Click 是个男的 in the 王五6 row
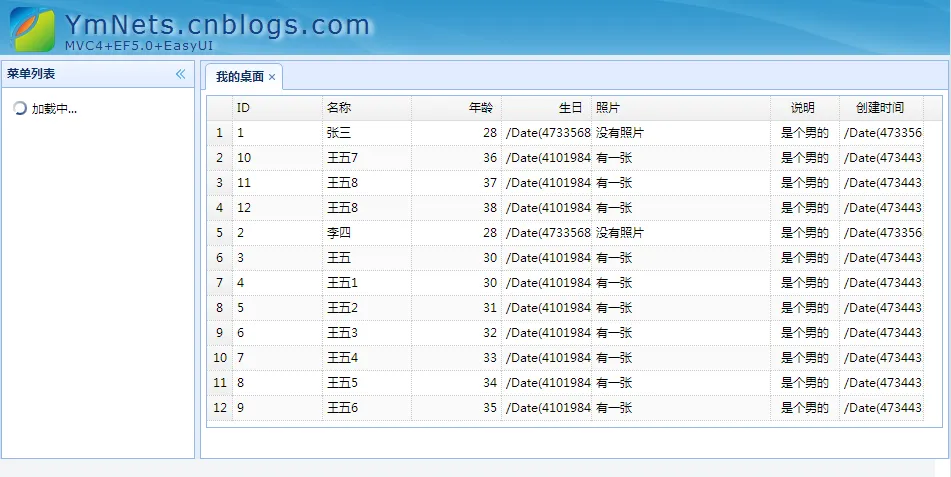The height and width of the screenshot is (477, 951). pyautogui.click(x=805, y=407)
